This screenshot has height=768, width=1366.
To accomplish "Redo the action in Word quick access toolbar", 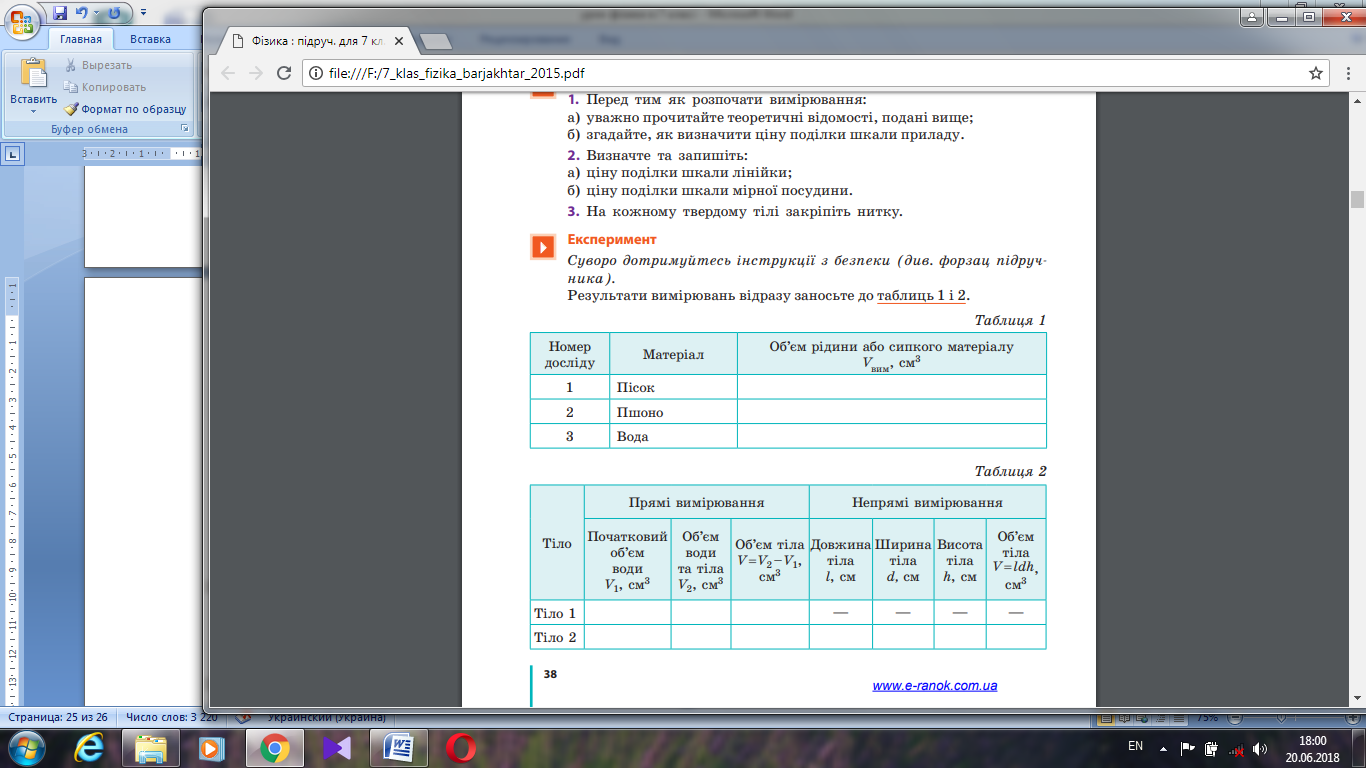I will click(x=114, y=13).
